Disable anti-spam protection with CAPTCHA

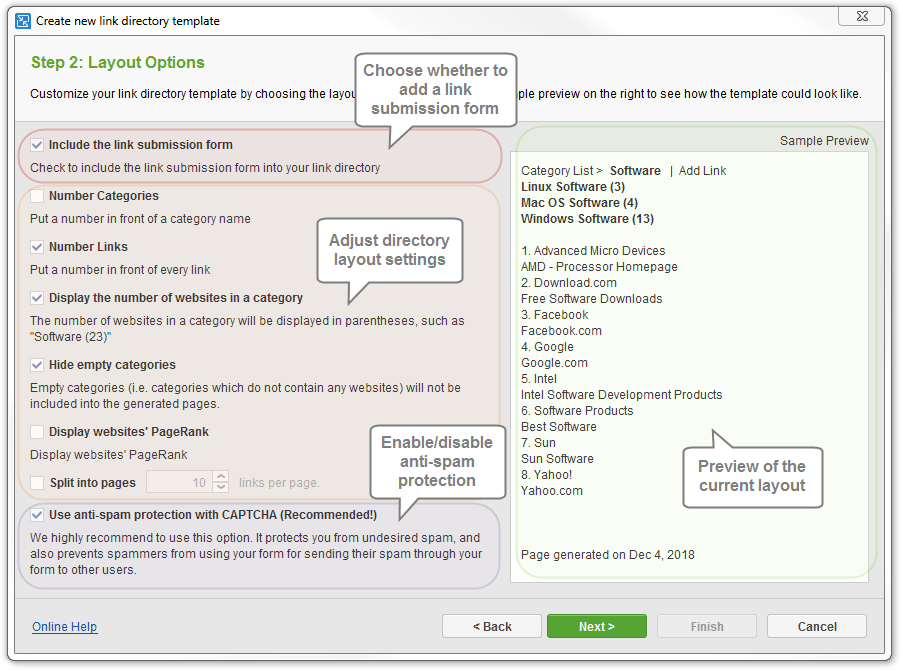click(x=37, y=515)
